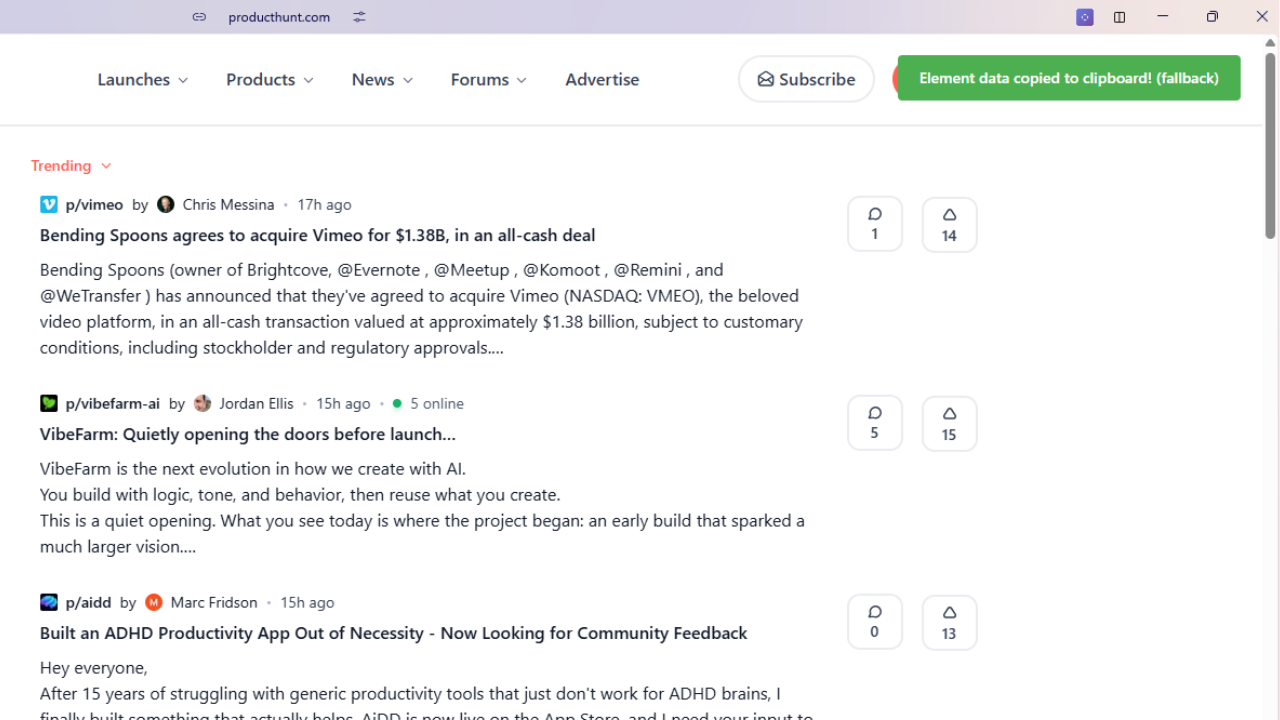Viewport: 1280px width, 720px height.
Task: Open the p/vimeo forum link
Action: (x=94, y=204)
